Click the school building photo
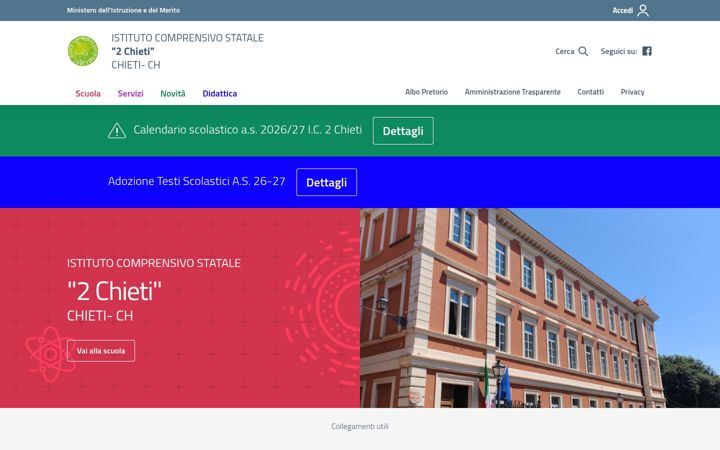The height and width of the screenshot is (450, 720). pos(540,308)
